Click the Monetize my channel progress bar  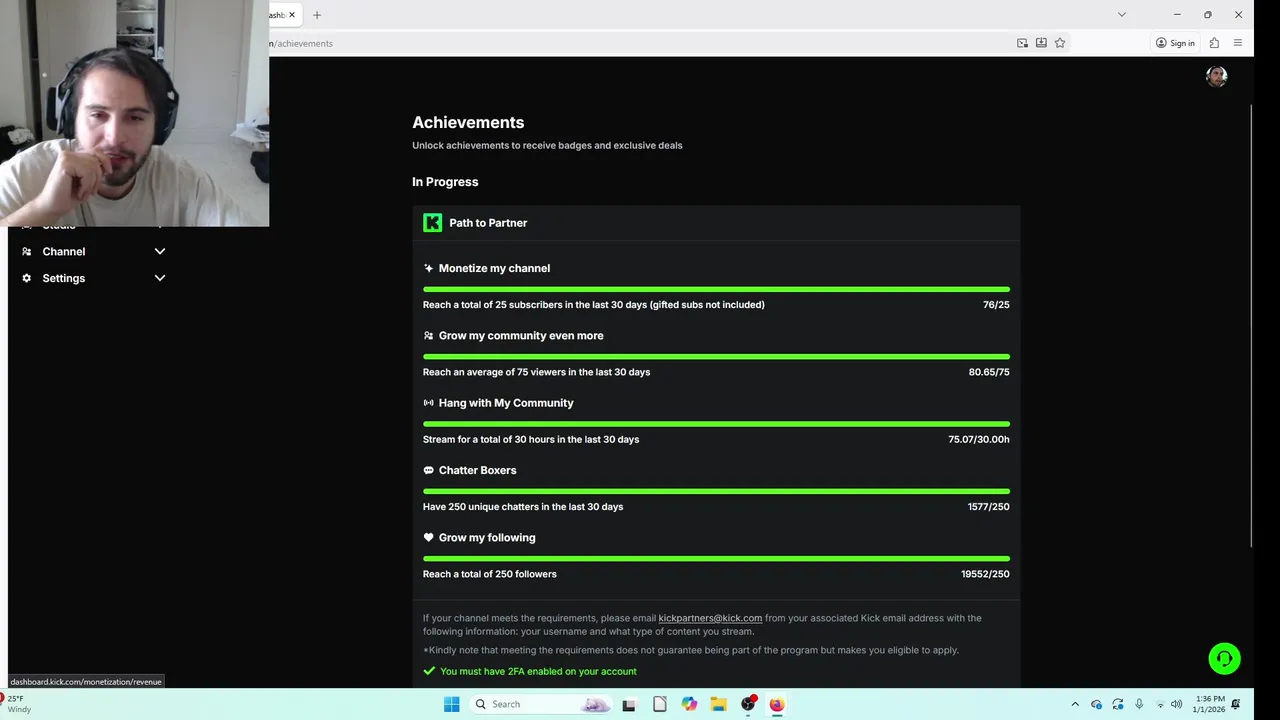pyautogui.click(x=716, y=289)
